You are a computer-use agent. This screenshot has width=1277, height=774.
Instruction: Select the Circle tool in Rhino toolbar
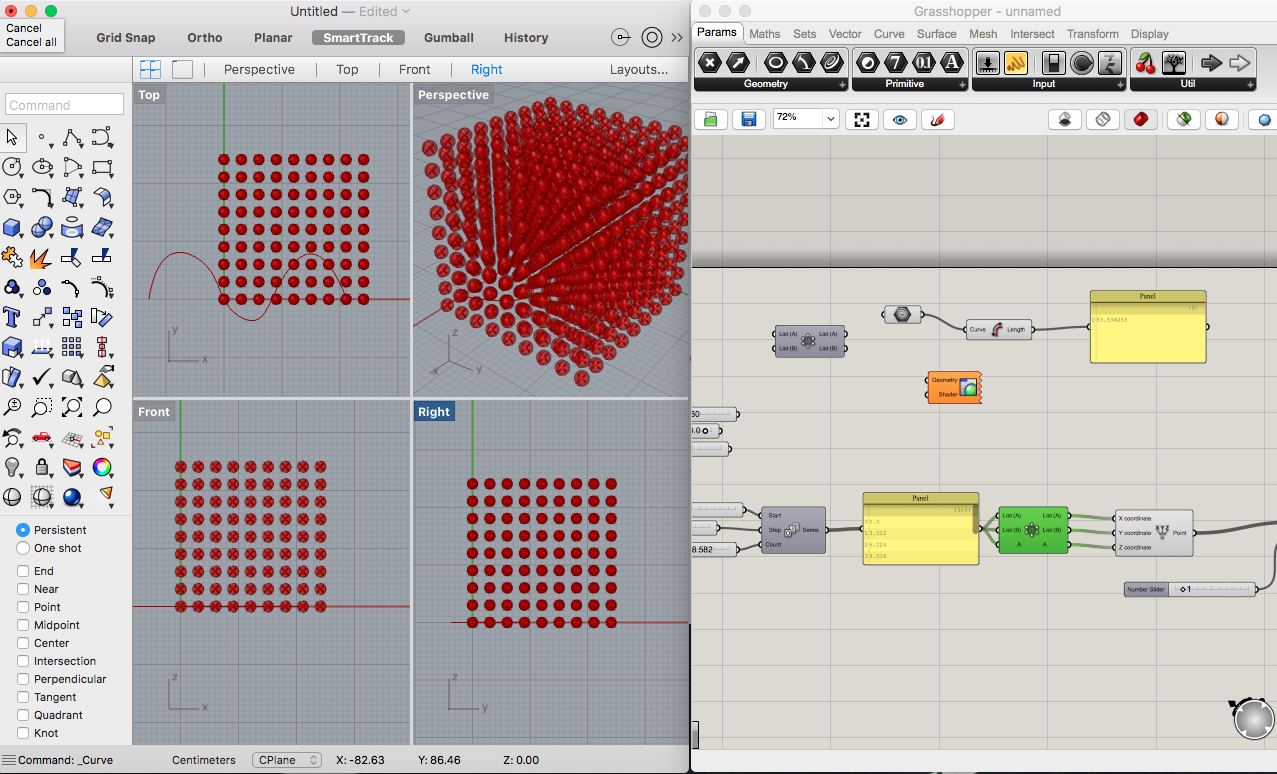(x=12, y=167)
